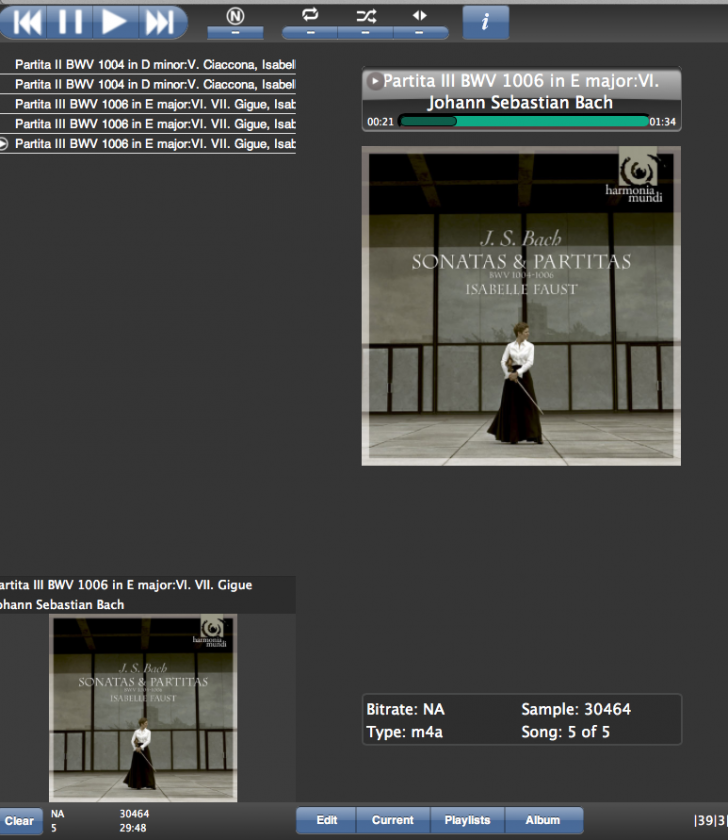This screenshot has width=728, height=840.
Task: Toggle the left-right arrows button
Action: coord(420,22)
